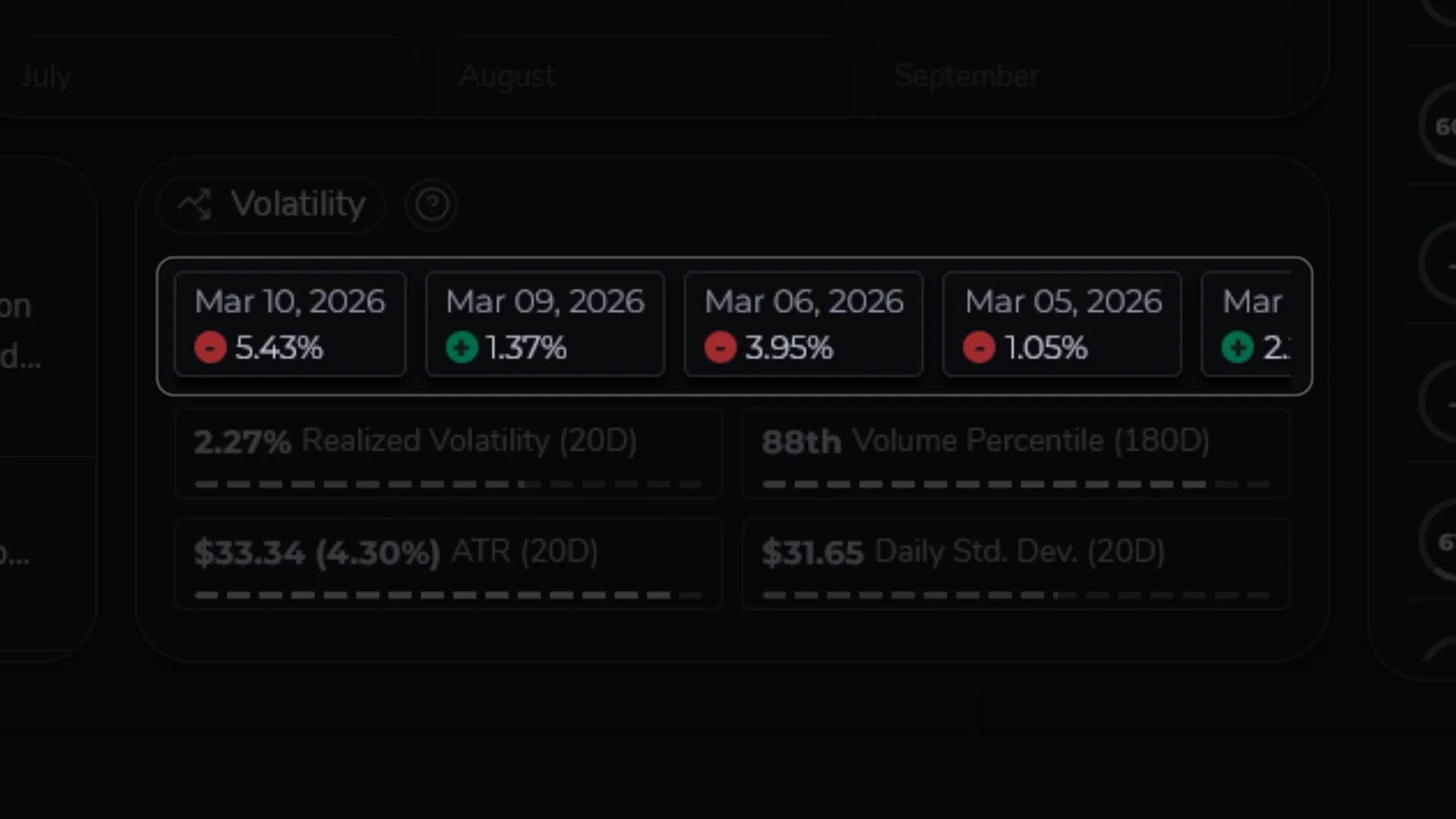Click the ATR (20D) statistic label
1456x819 pixels.
click(x=523, y=552)
